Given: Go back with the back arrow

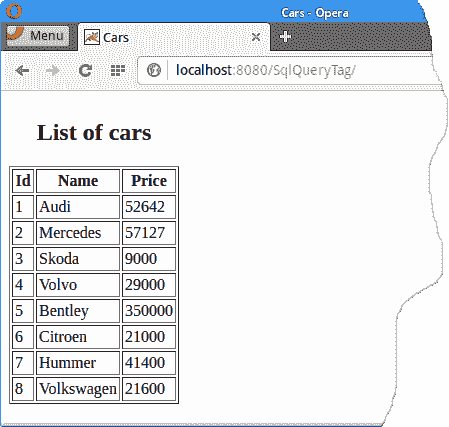Looking at the screenshot, I should [22, 70].
